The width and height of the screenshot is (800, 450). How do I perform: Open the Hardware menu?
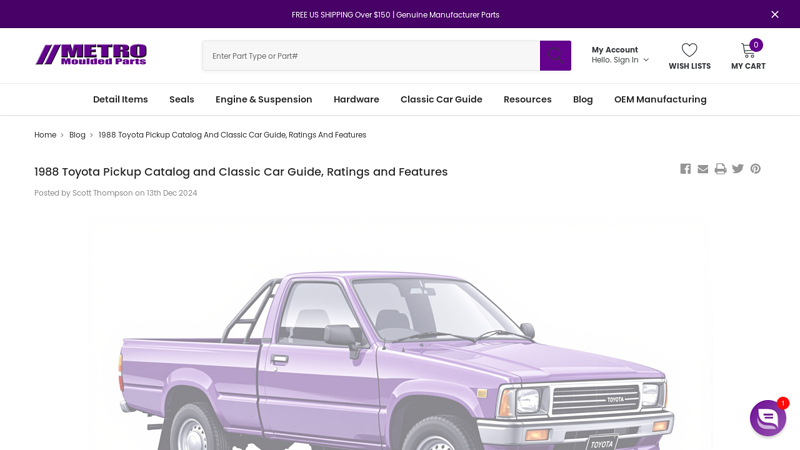[356, 99]
